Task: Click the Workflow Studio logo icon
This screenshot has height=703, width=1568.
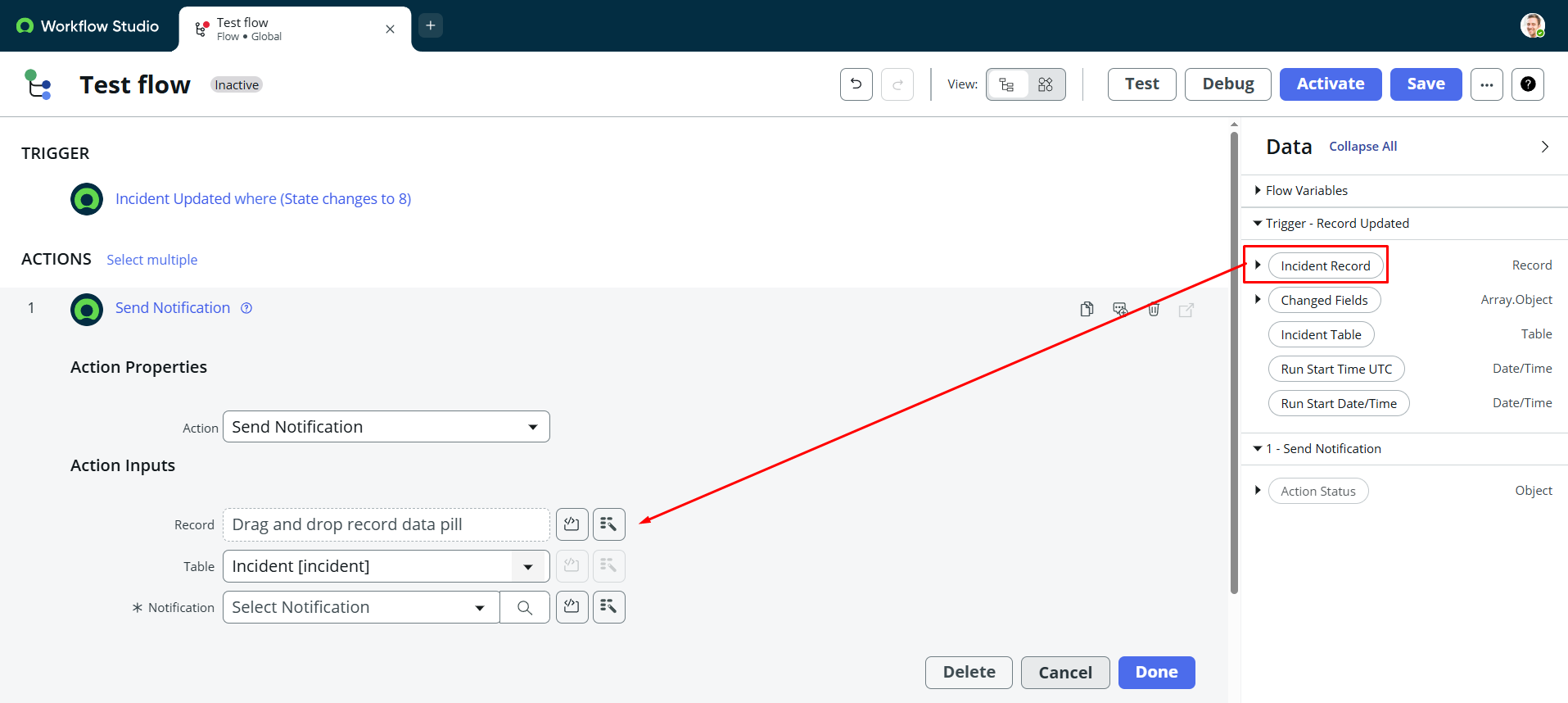Action: coord(25,26)
